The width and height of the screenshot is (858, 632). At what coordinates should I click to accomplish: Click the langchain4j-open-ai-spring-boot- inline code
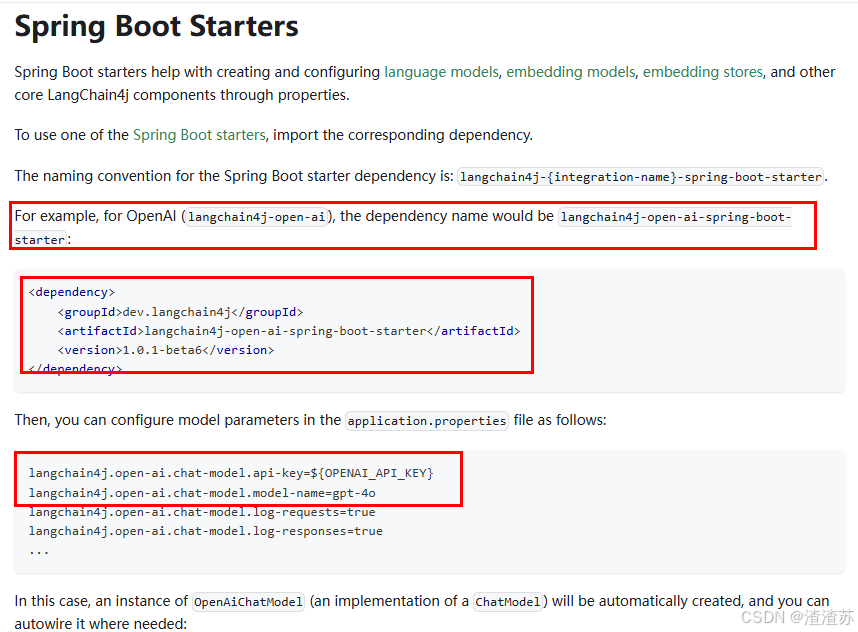coord(675,217)
